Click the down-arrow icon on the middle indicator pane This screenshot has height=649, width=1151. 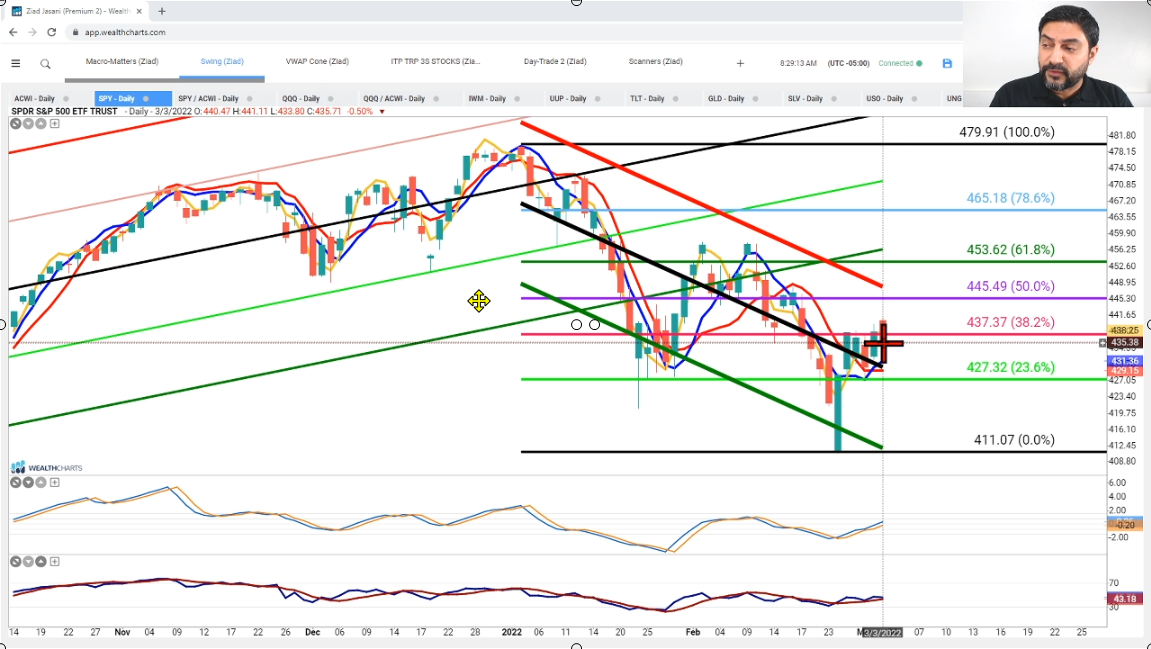[x=28, y=482]
